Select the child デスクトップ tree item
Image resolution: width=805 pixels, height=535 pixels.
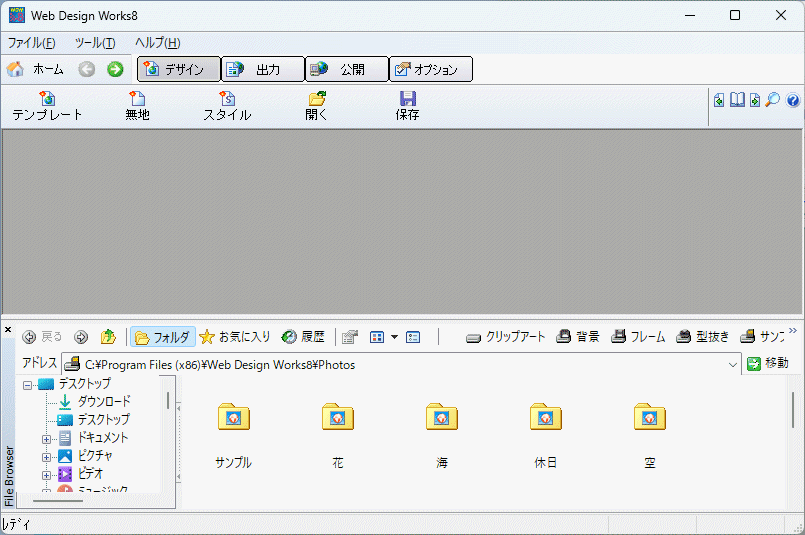click(103, 419)
